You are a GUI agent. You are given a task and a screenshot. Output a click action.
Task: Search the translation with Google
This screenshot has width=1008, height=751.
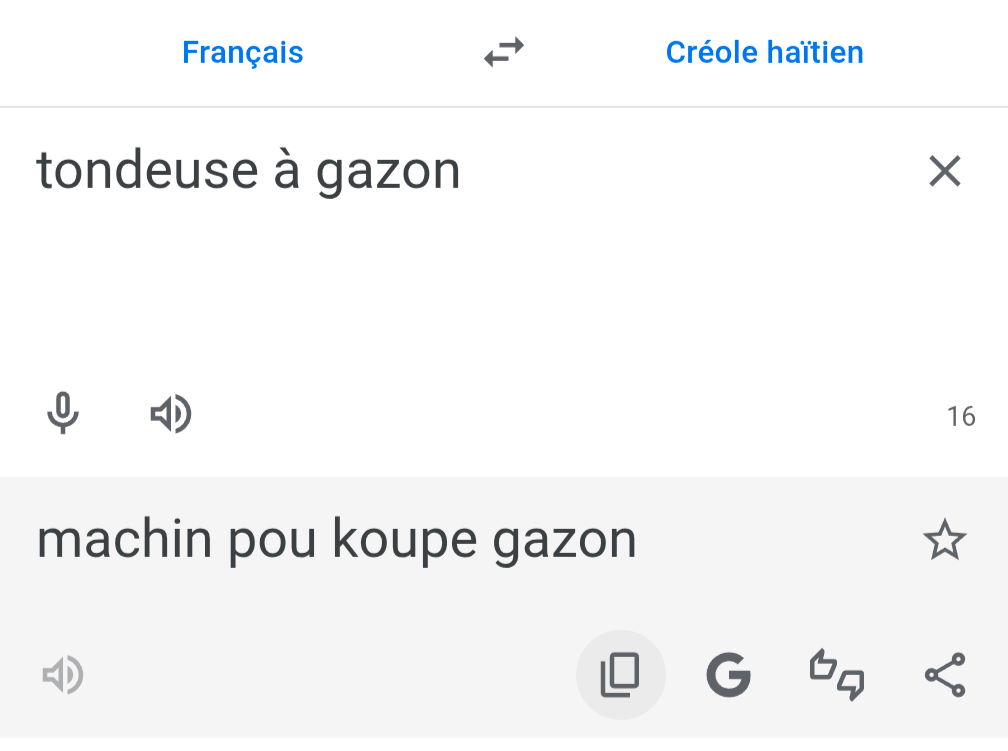coord(728,676)
